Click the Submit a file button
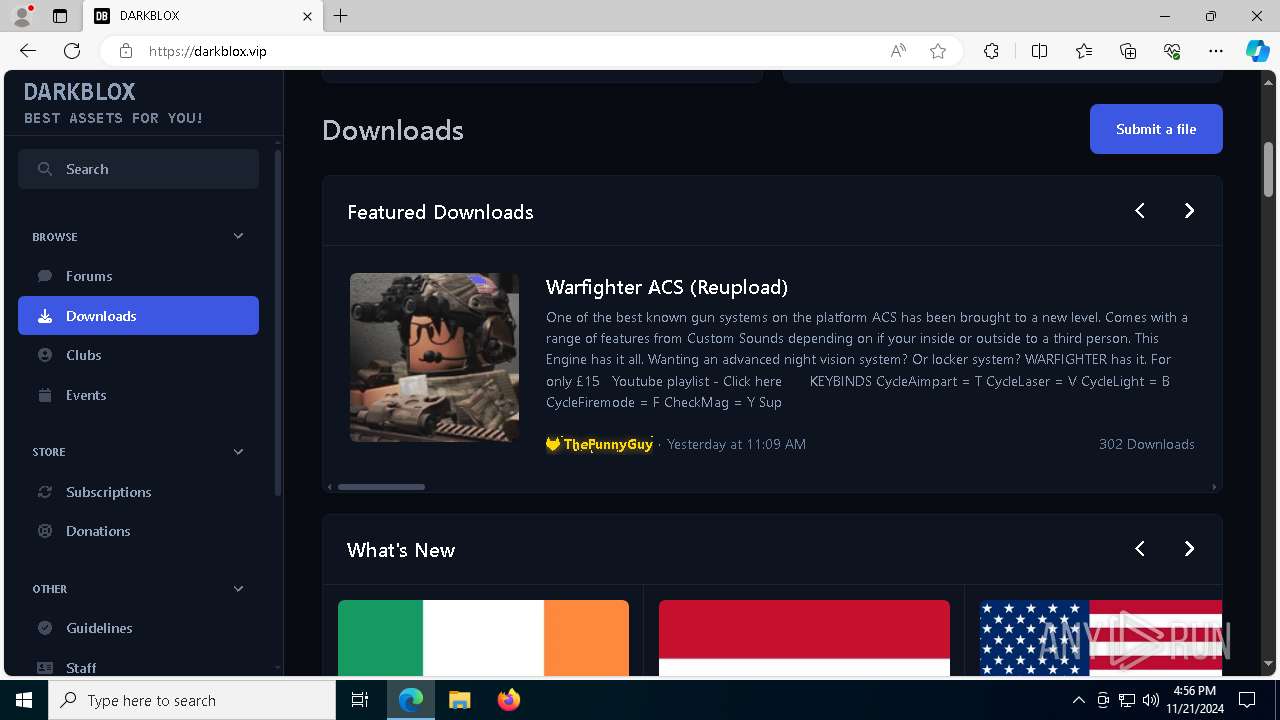The height and width of the screenshot is (720, 1280). (1156, 129)
